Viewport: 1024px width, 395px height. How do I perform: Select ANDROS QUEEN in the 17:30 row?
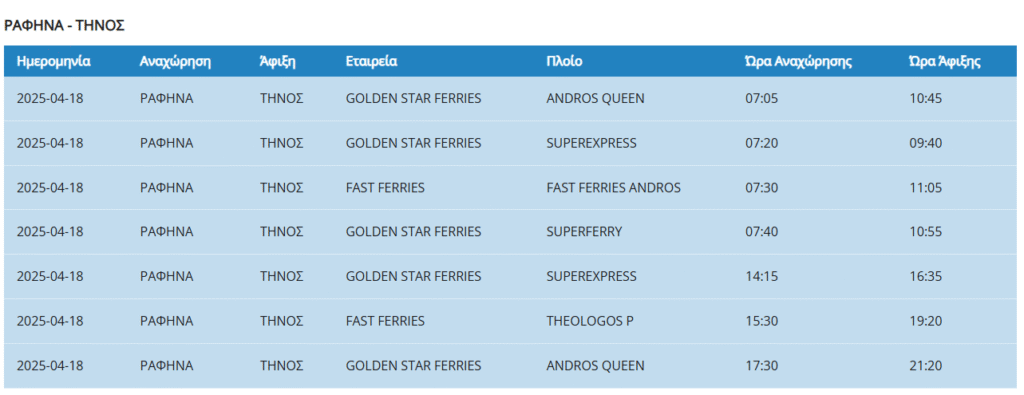pos(595,366)
